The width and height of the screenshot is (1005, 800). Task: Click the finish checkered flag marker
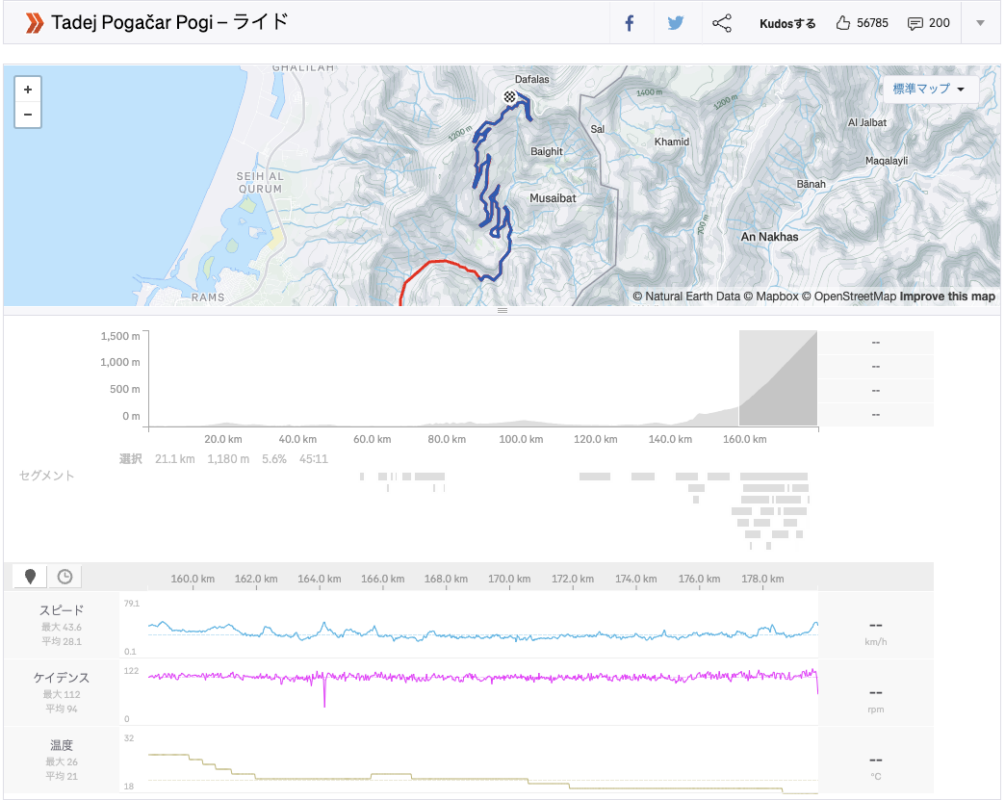[510, 97]
